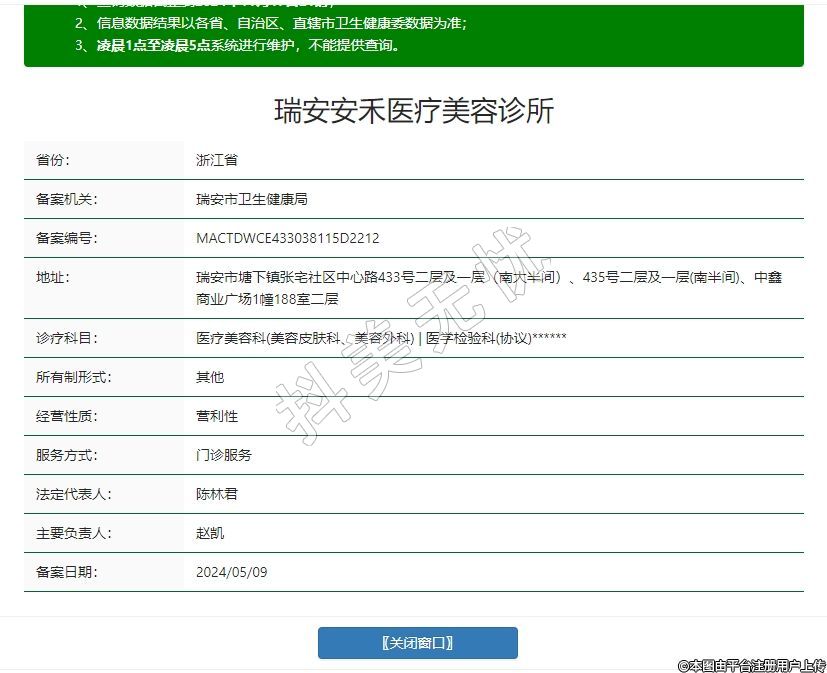Click the 备案日期 row label
This screenshot has height=673, width=827.
pyautogui.click(x=66, y=572)
